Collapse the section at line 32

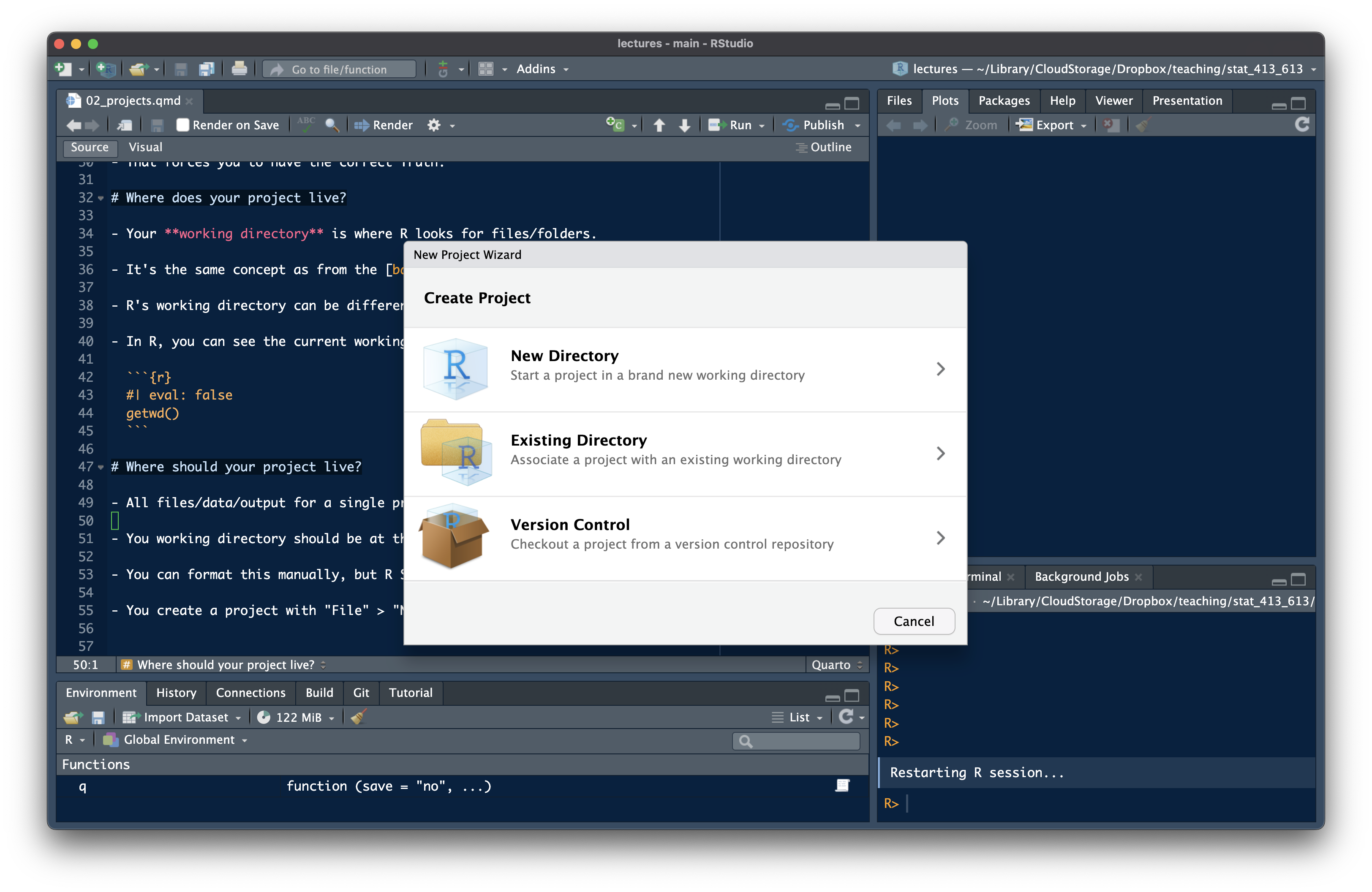101,198
